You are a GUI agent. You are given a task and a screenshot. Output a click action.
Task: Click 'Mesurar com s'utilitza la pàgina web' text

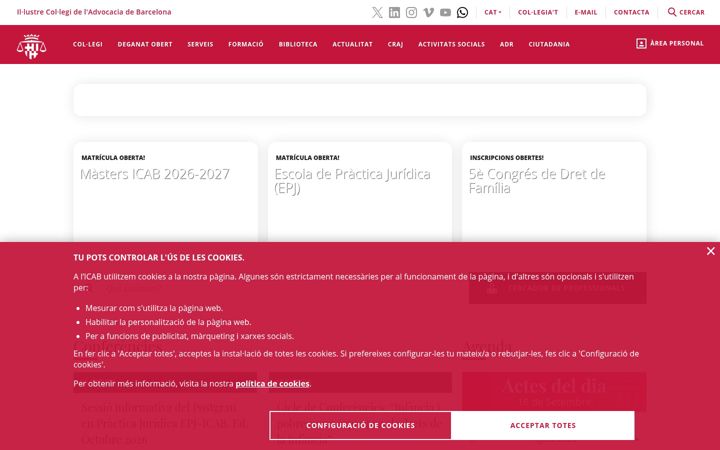click(154, 308)
